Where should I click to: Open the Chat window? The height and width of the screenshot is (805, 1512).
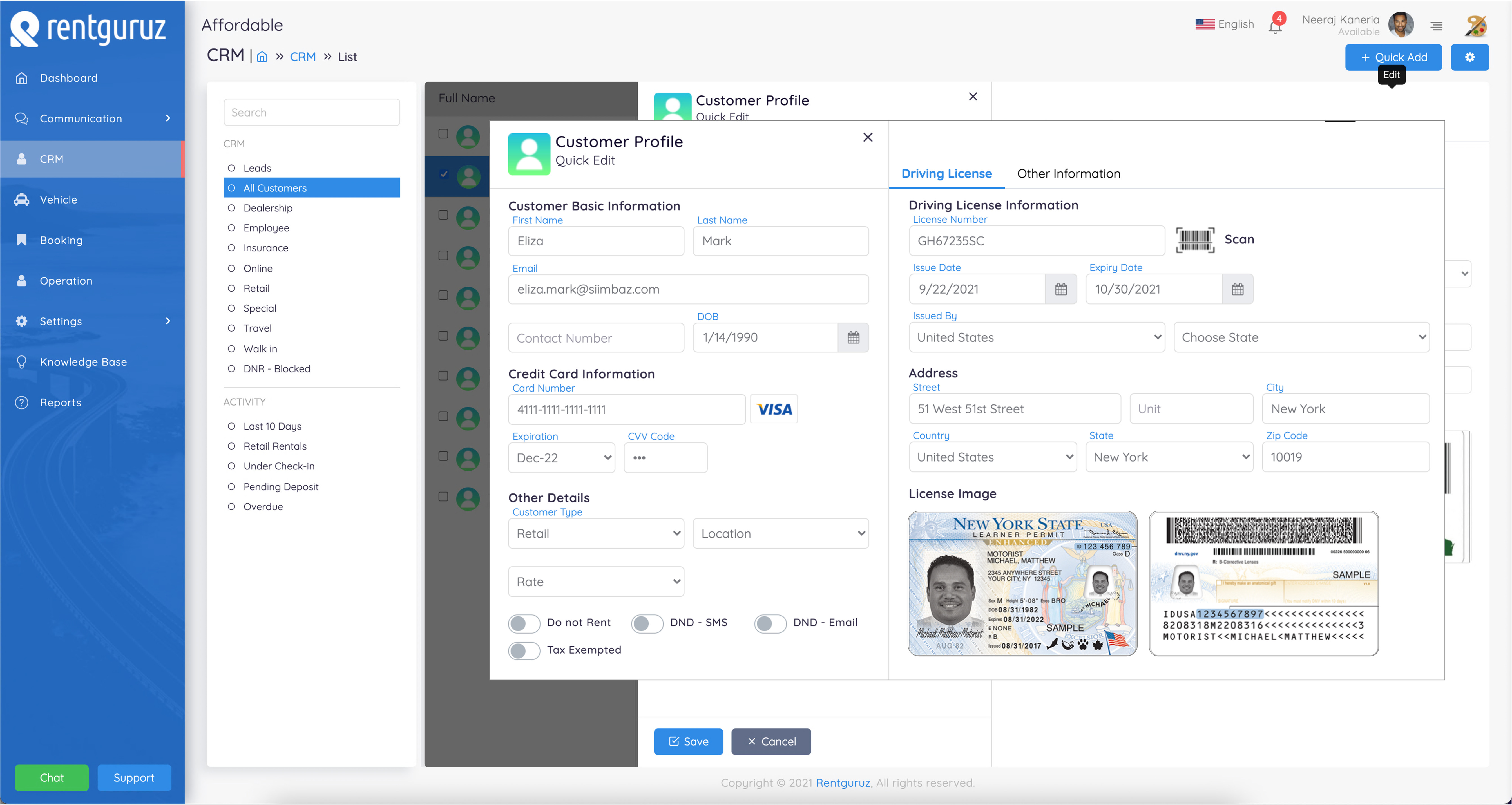click(52, 777)
